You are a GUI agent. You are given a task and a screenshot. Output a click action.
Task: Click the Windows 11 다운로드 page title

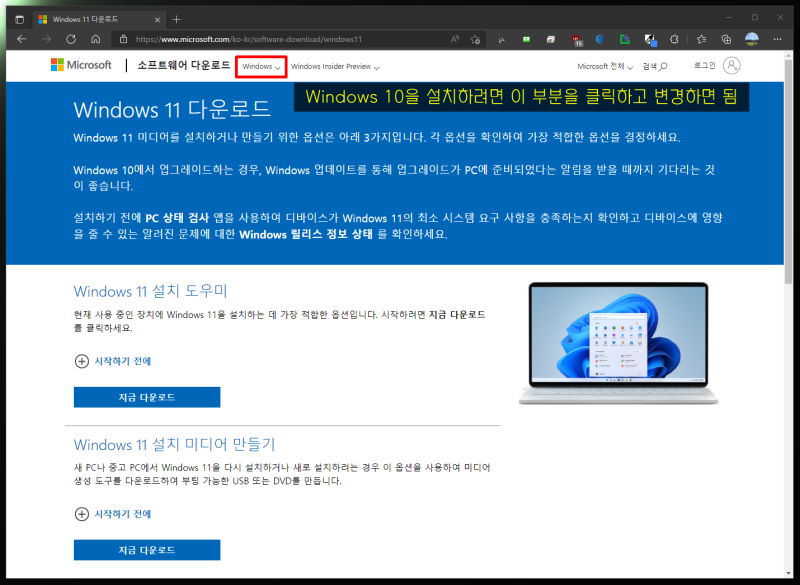tap(172, 110)
